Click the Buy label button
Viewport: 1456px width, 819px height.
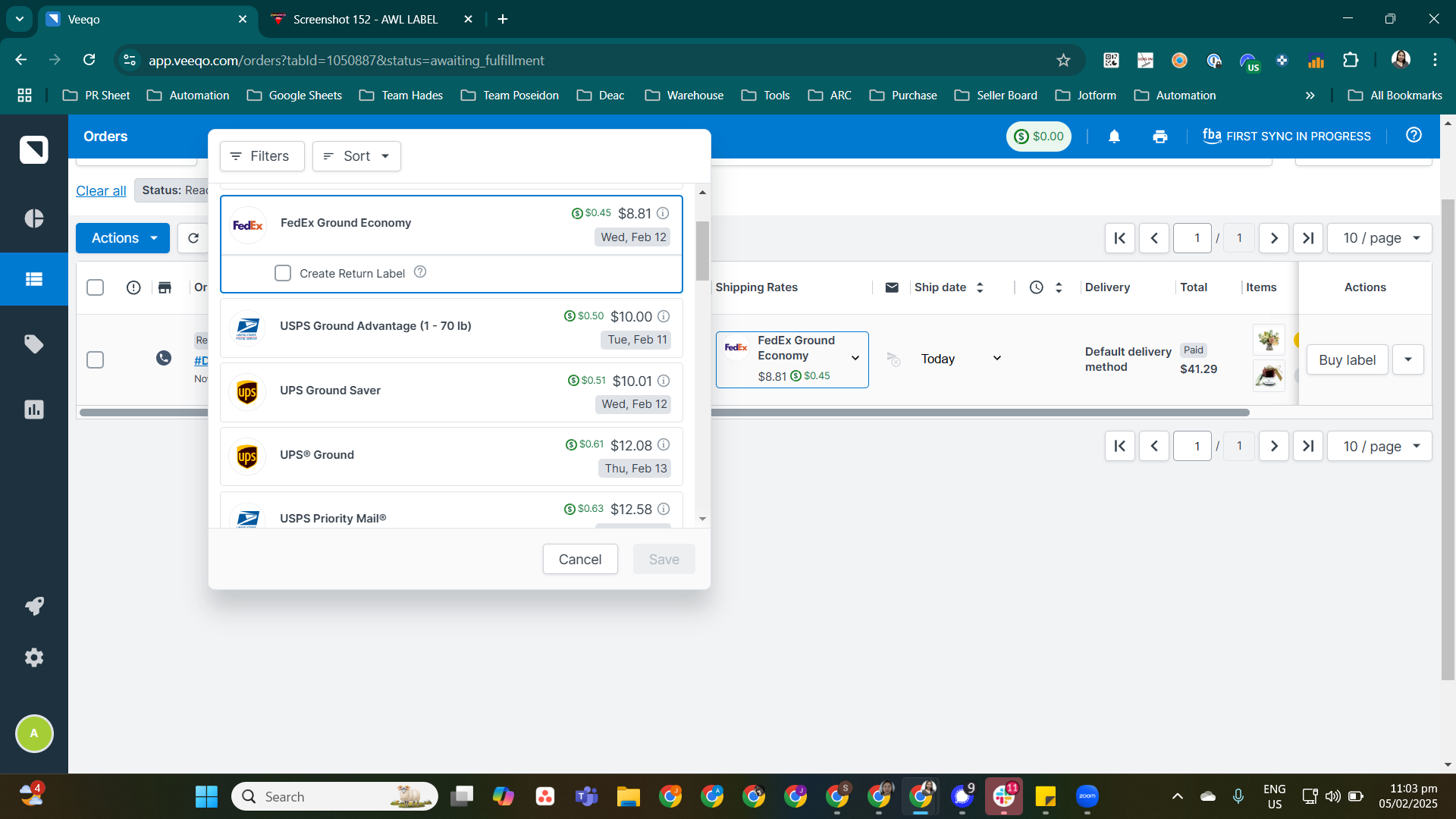1347,359
